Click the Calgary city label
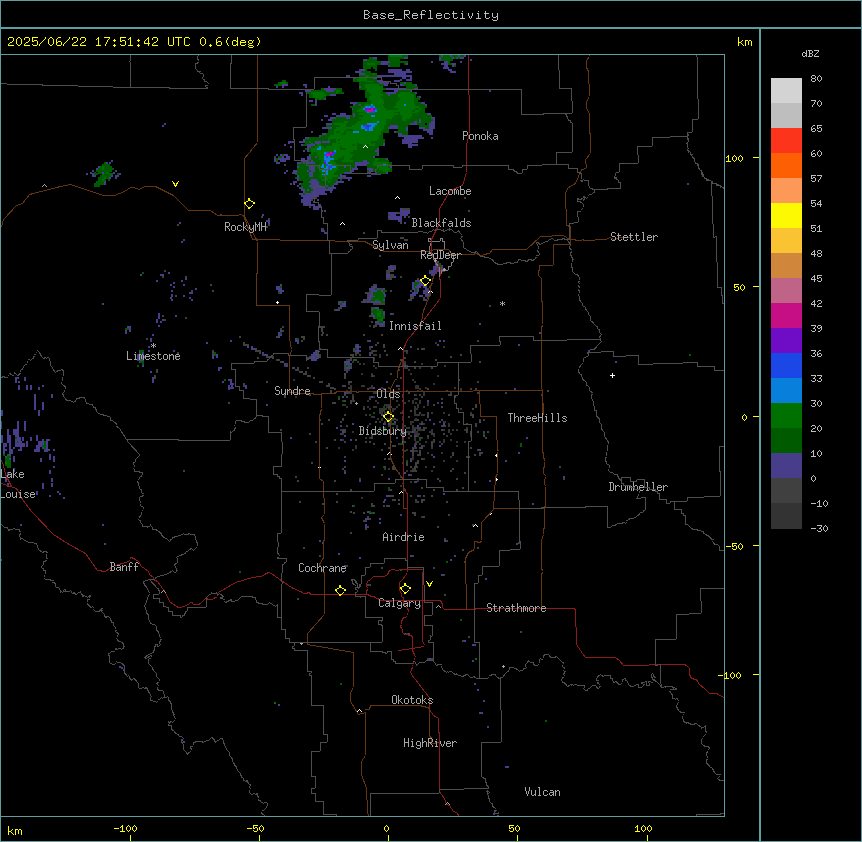The height and width of the screenshot is (842, 862). click(400, 603)
